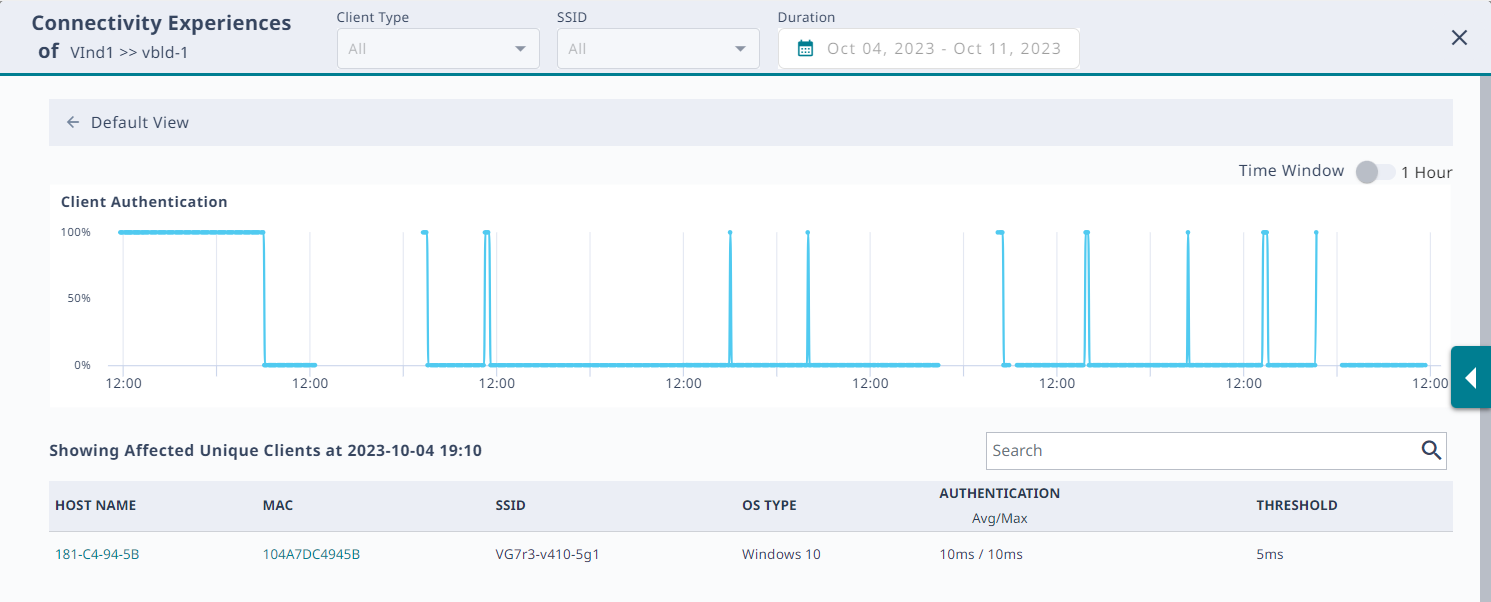Sort by HOST NAME column header

95,506
